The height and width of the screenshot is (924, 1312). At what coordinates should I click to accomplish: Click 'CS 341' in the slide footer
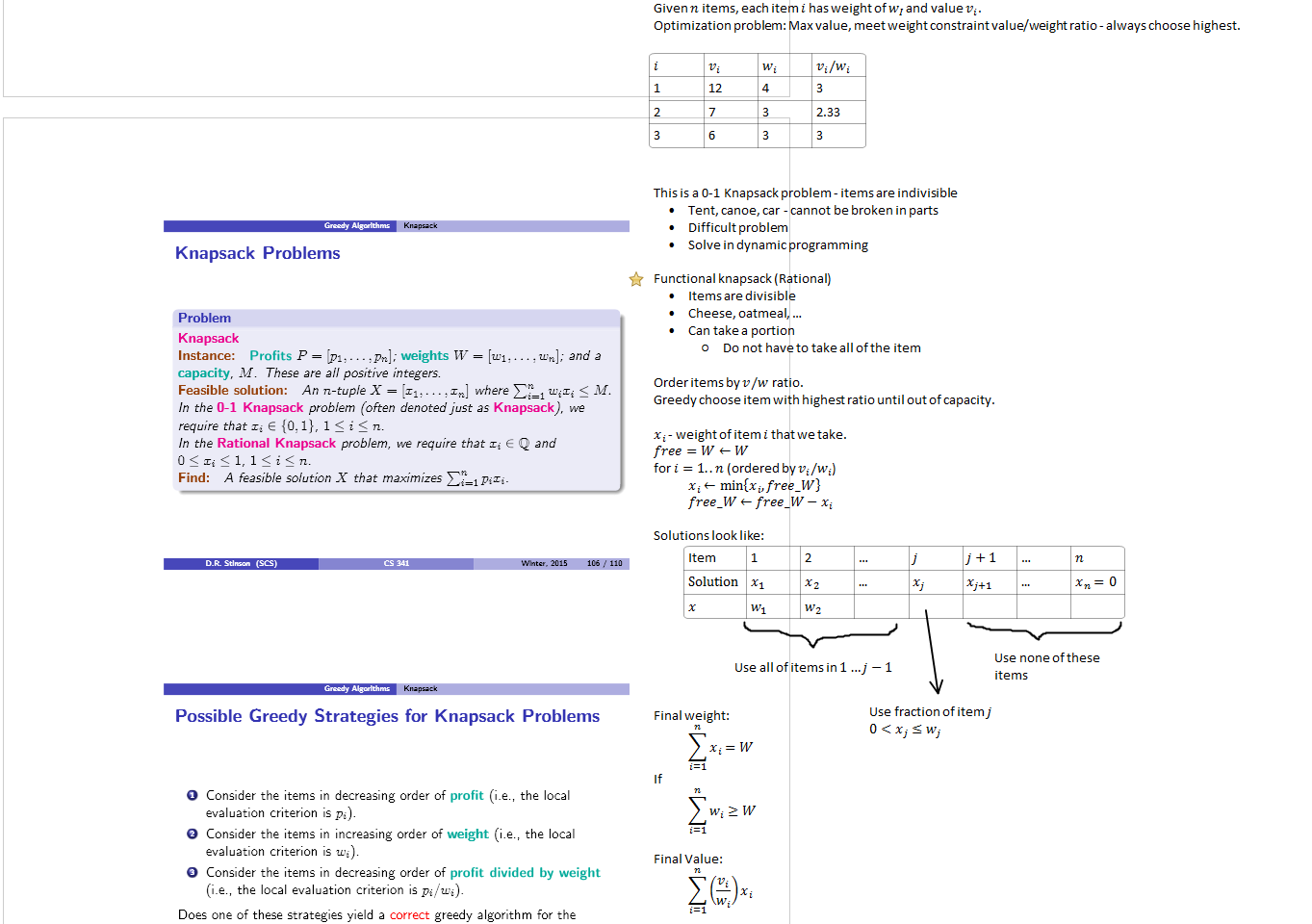[x=397, y=564]
